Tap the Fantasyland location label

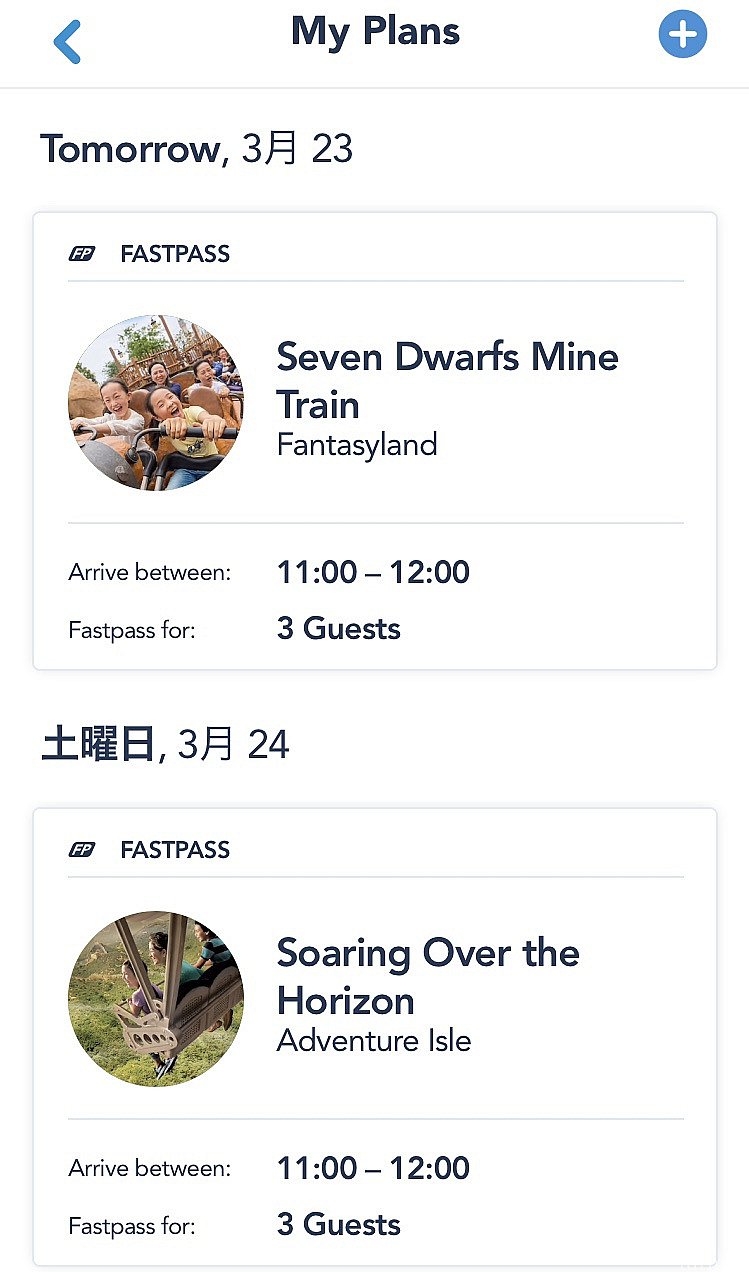point(357,444)
